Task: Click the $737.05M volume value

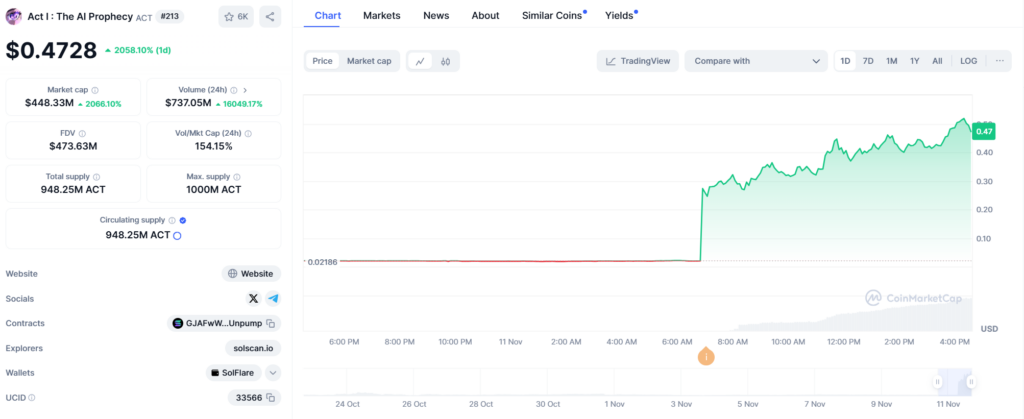Action: (x=186, y=103)
